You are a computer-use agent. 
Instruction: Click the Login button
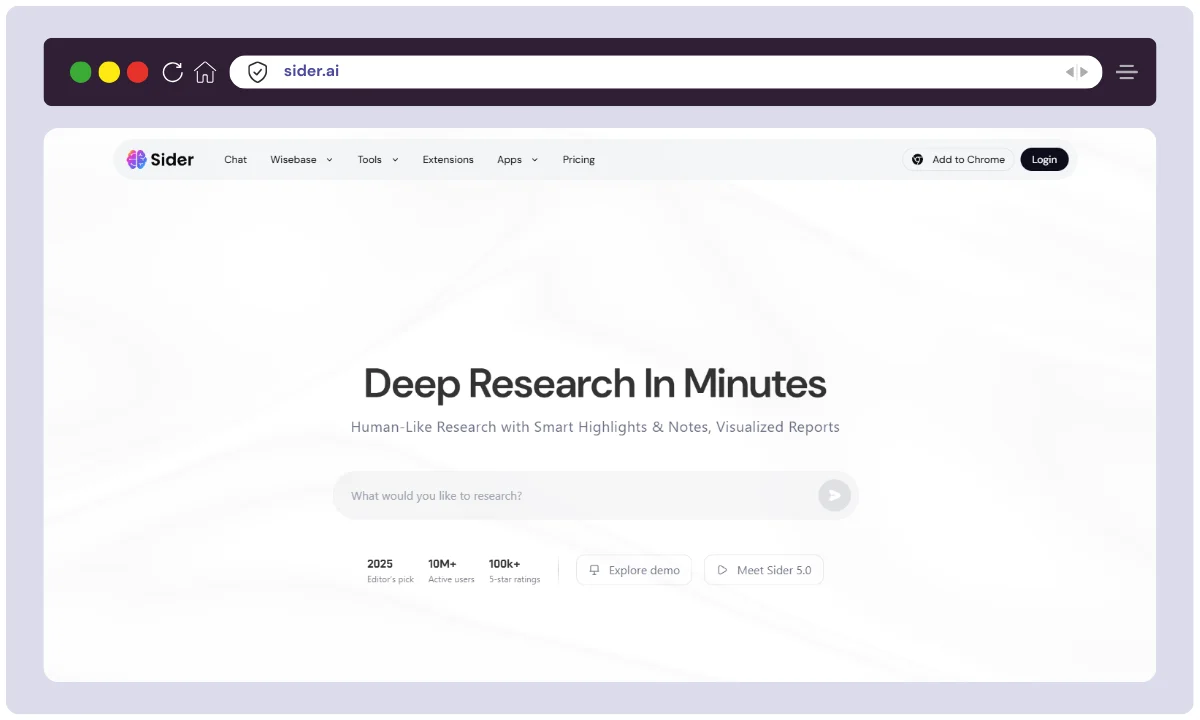(x=1044, y=160)
